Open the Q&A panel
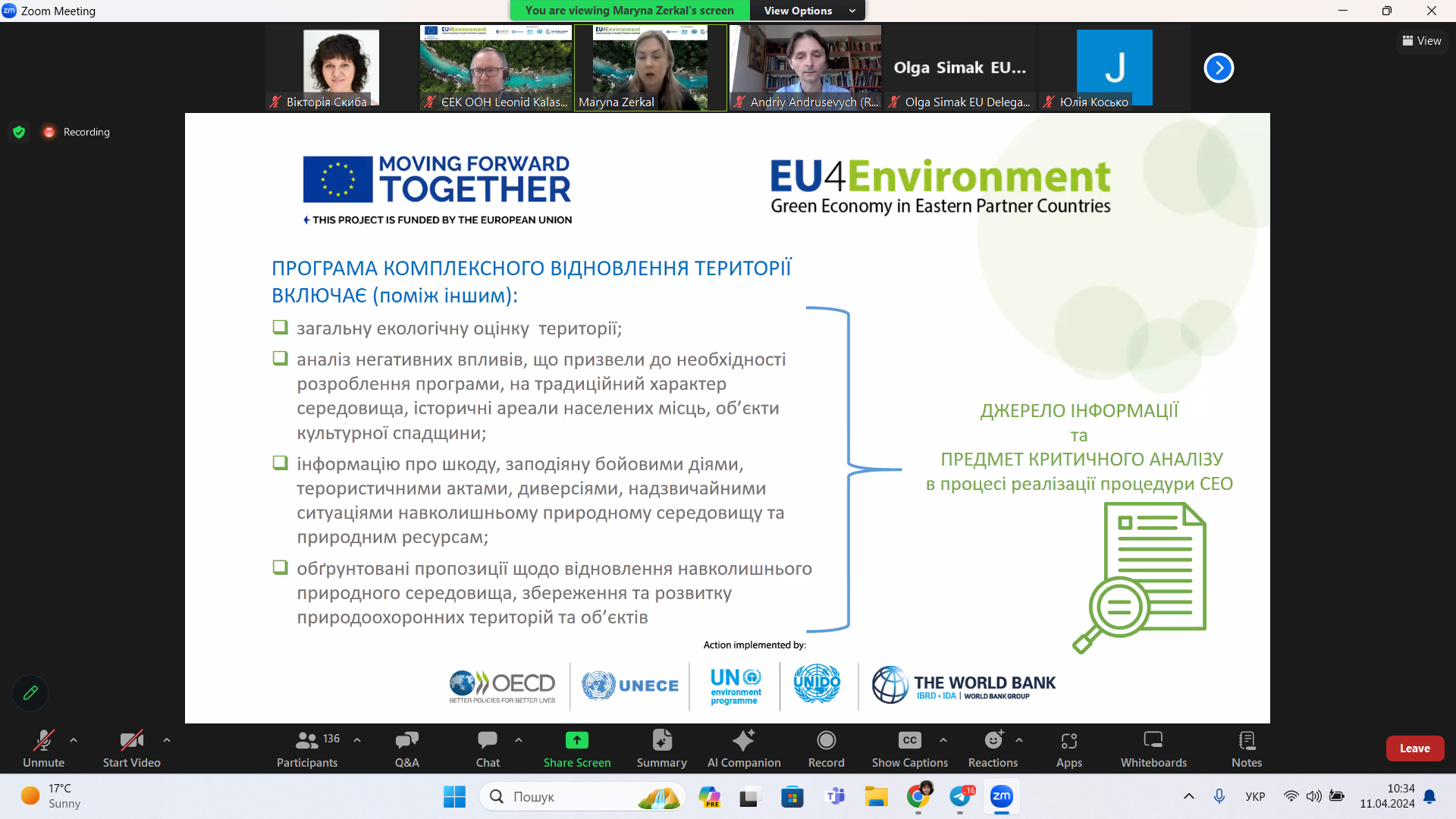The width and height of the screenshot is (1456, 819). [x=406, y=748]
